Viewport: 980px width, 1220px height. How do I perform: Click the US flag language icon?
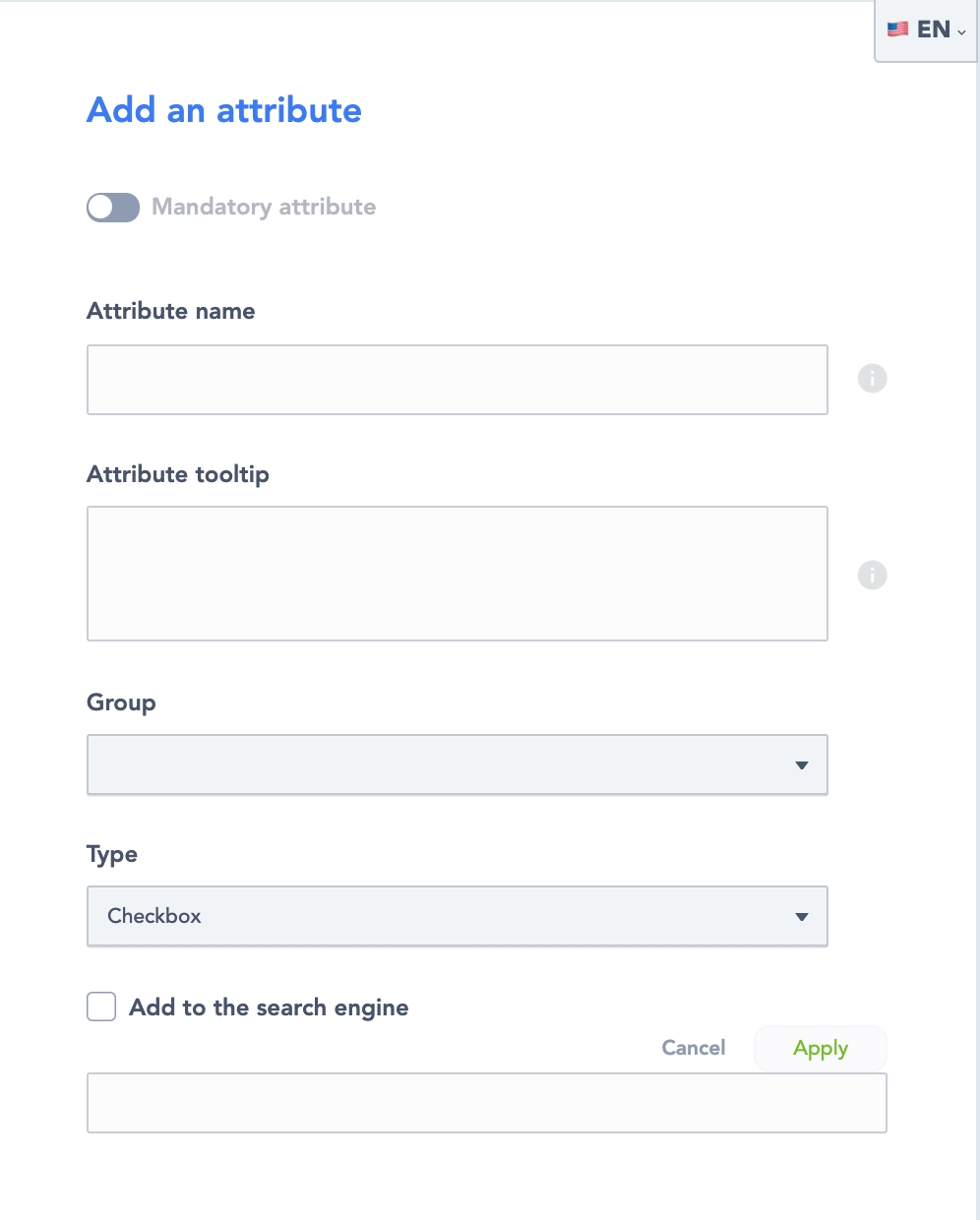897,30
